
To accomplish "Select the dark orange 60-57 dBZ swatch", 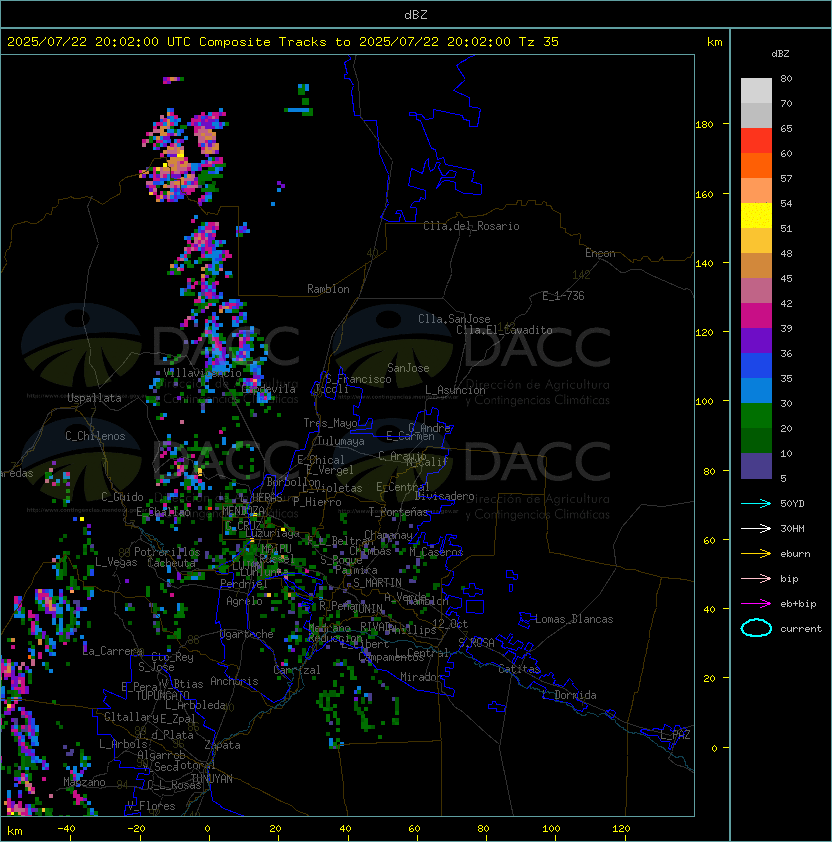I will [x=756, y=165].
